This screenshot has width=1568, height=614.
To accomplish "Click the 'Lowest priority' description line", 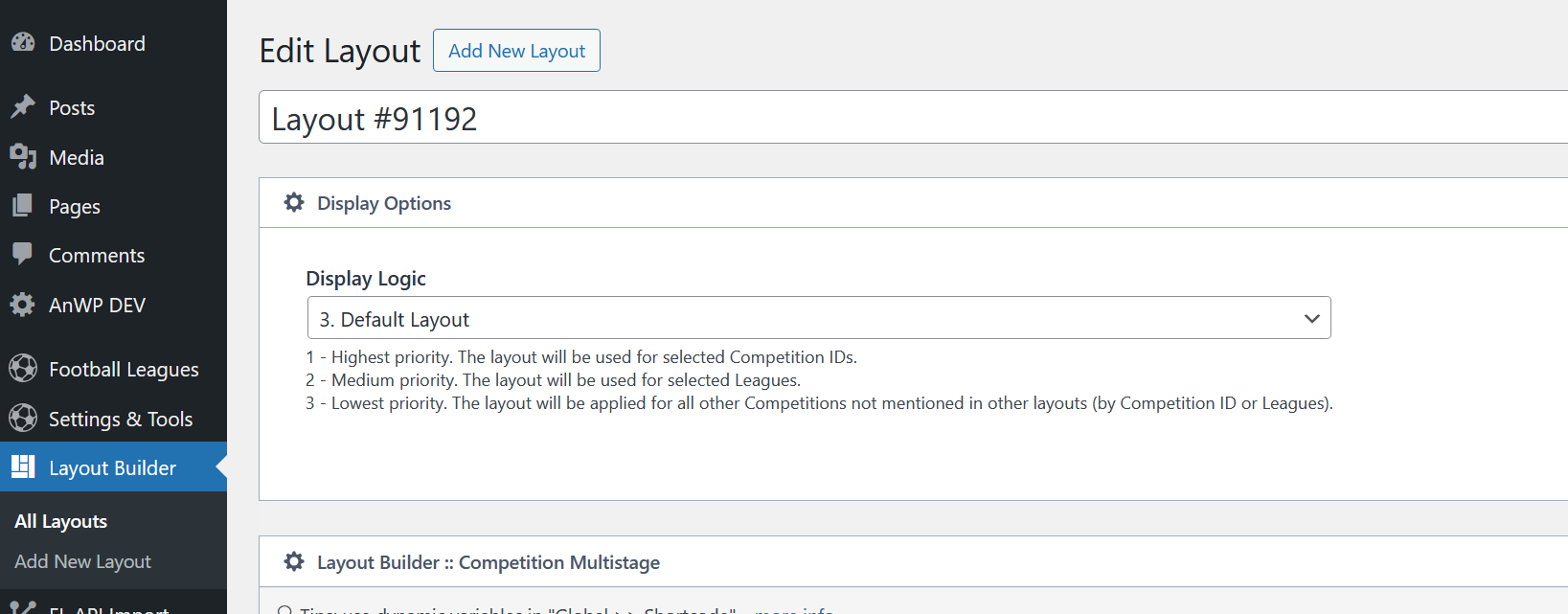I will point(819,403).
